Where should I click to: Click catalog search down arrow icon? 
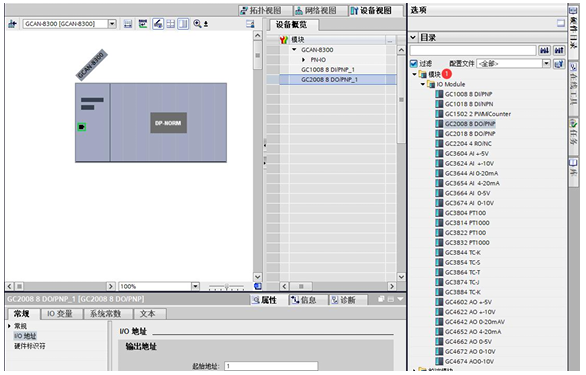coord(544,50)
